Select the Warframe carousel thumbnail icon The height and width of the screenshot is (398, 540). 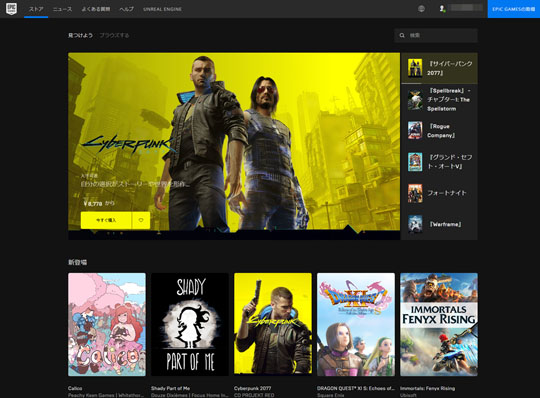click(x=415, y=224)
